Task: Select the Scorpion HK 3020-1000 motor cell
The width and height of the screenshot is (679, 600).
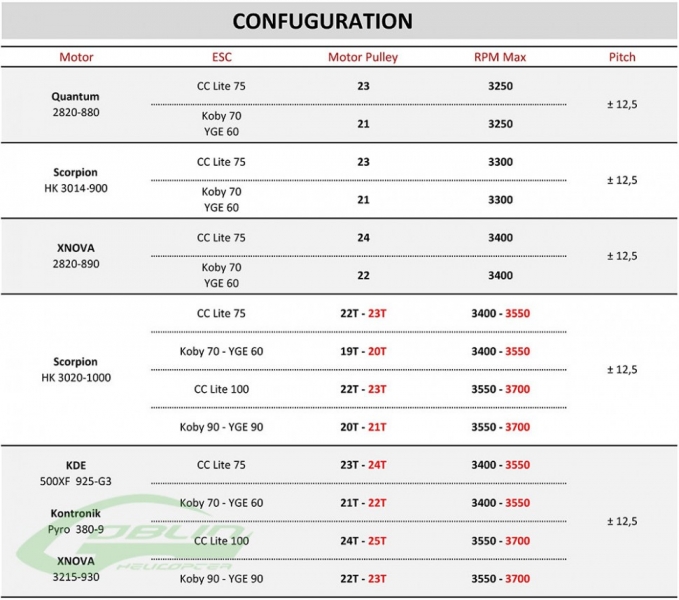Action: click(76, 369)
